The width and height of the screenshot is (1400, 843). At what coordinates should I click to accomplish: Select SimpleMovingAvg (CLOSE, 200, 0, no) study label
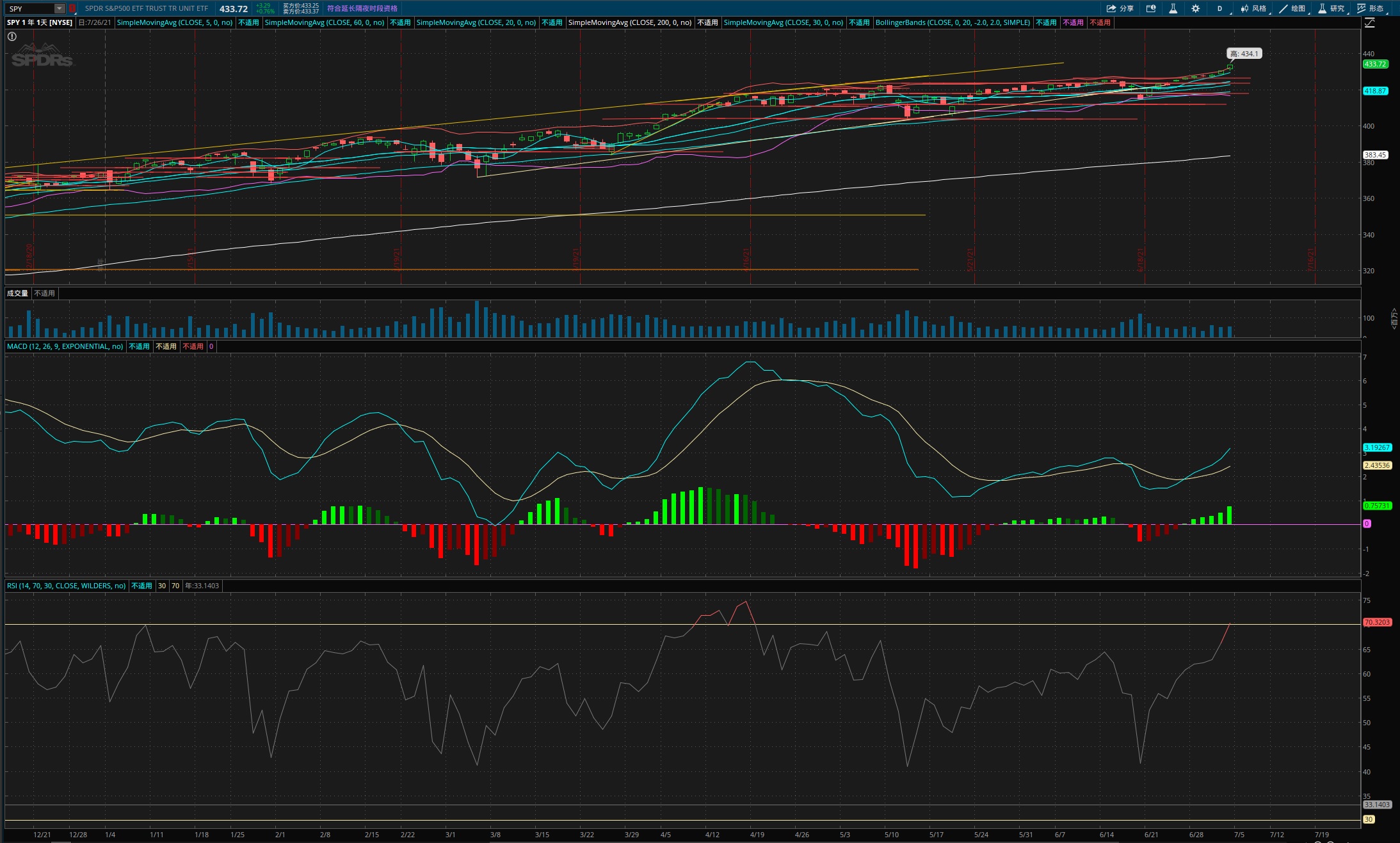coord(630,22)
